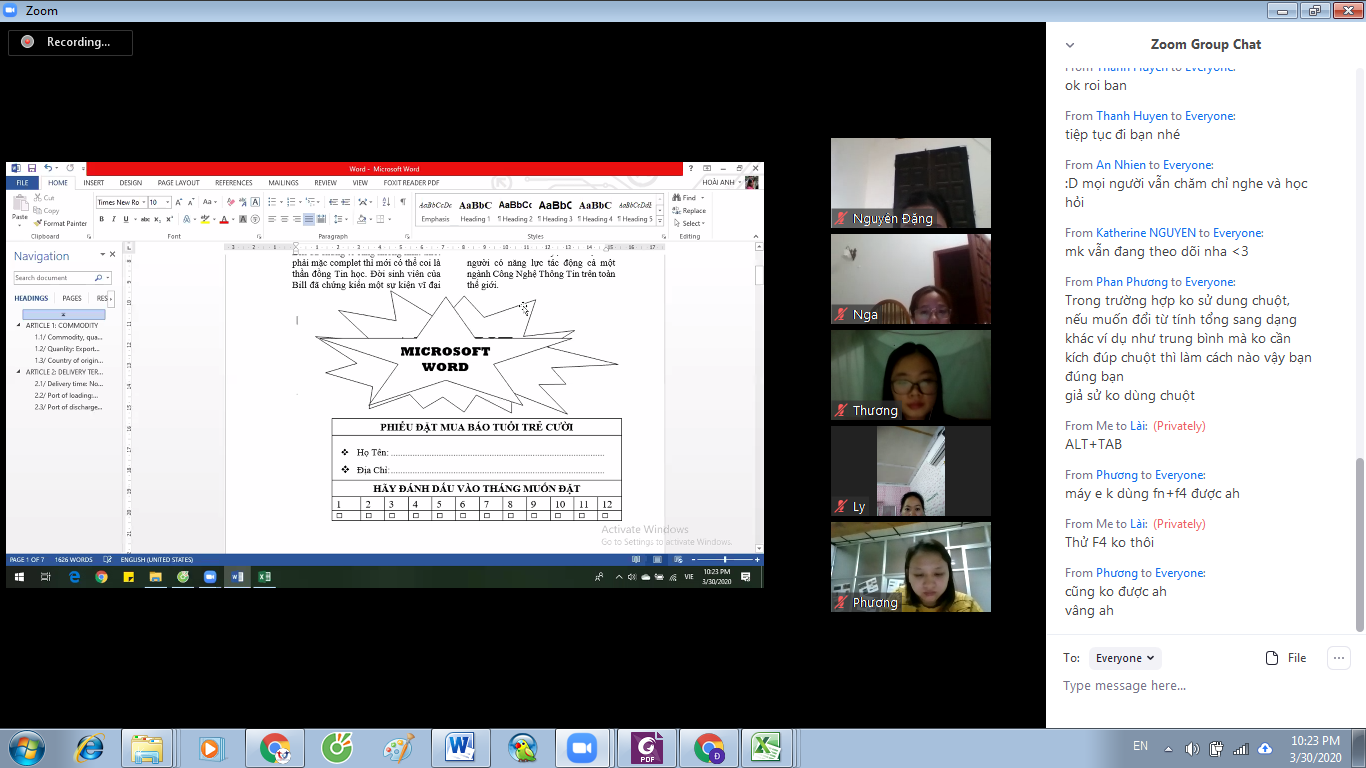Viewport: 1366px width, 768px height.
Task: Apply the Heading 1 style
Action: point(475,211)
